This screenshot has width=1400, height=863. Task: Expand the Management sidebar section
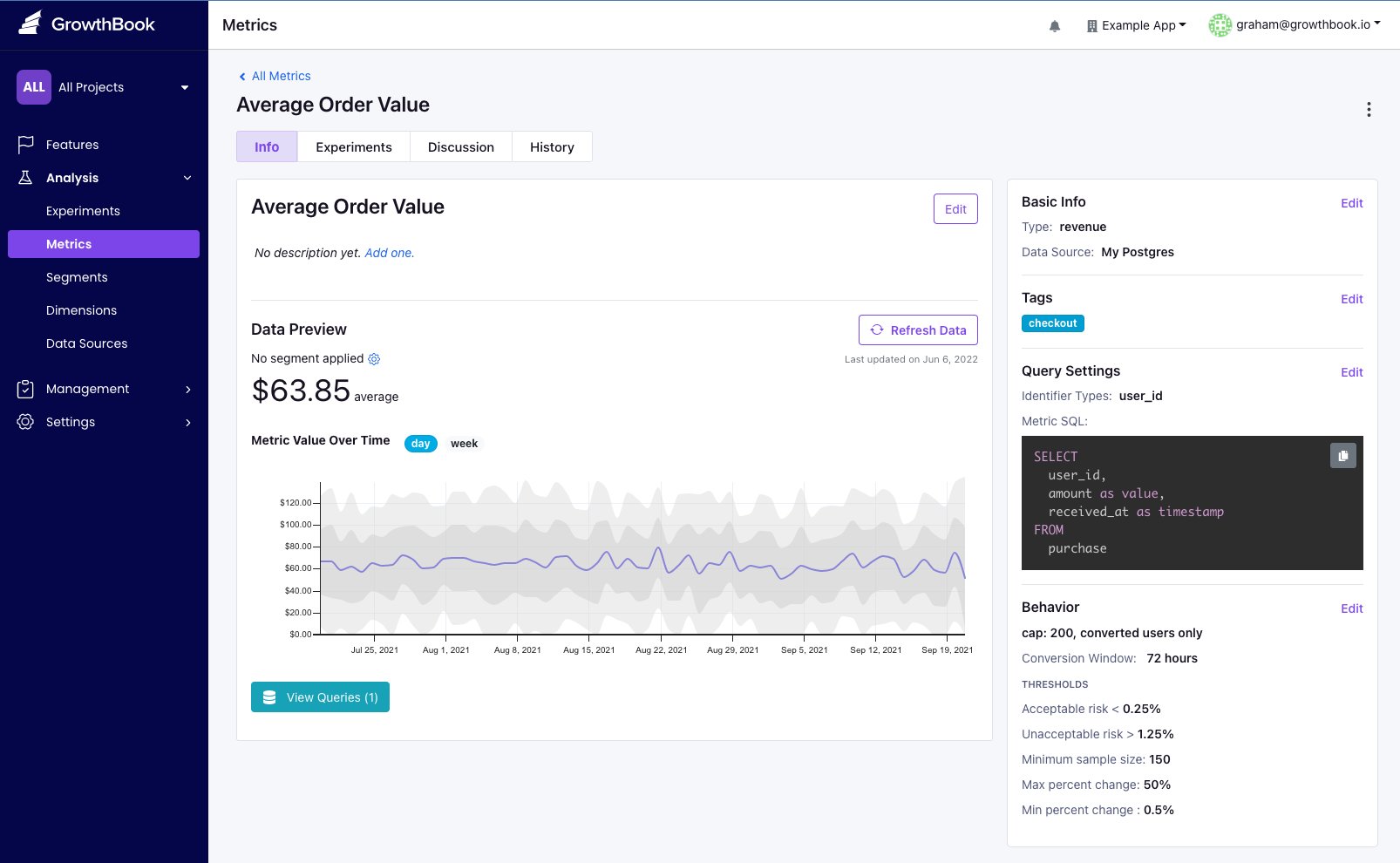tap(104, 389)
